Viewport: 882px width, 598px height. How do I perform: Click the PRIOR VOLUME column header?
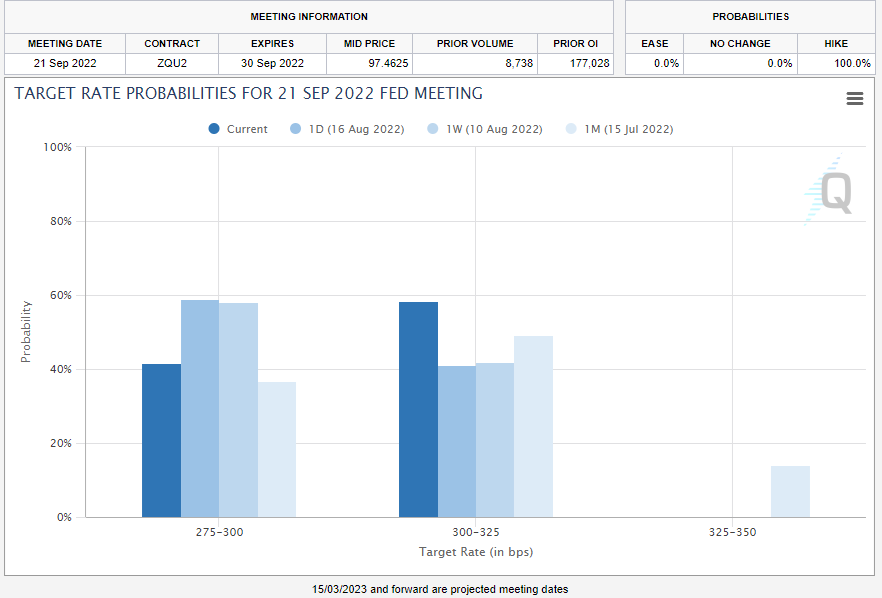coord(475,43)
